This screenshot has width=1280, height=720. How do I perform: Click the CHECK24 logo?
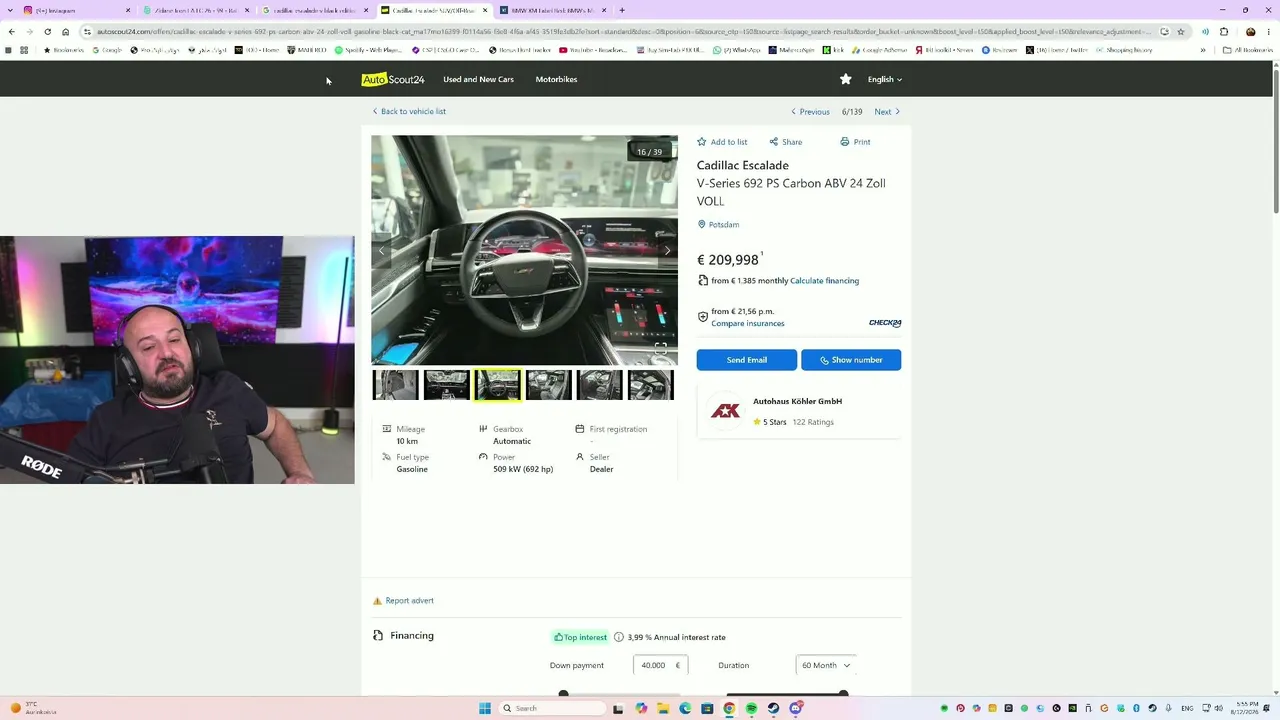tap(885, 323)
